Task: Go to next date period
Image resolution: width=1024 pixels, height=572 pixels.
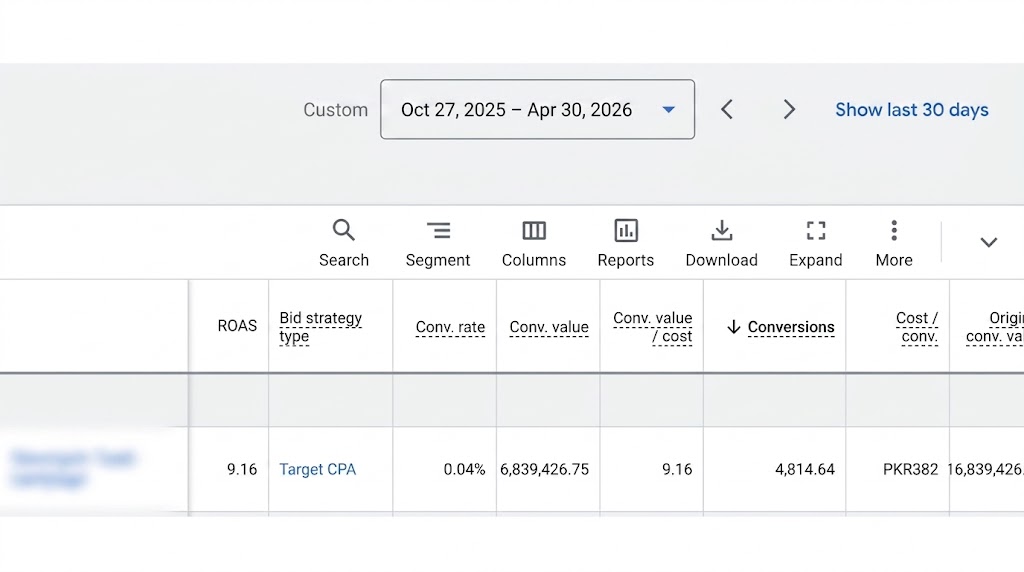Action: (789, 109)
